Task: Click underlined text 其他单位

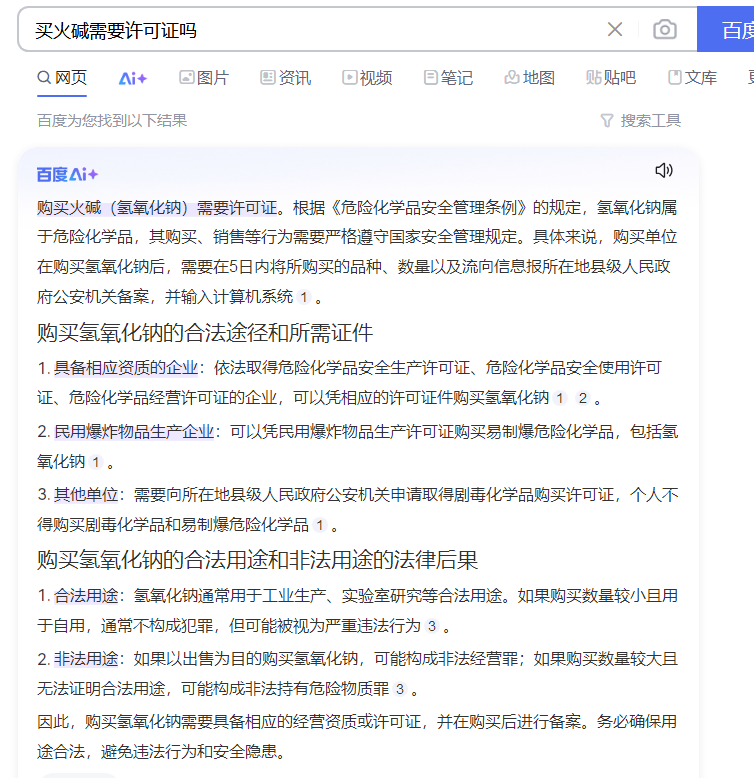Action: pos(86,494)
